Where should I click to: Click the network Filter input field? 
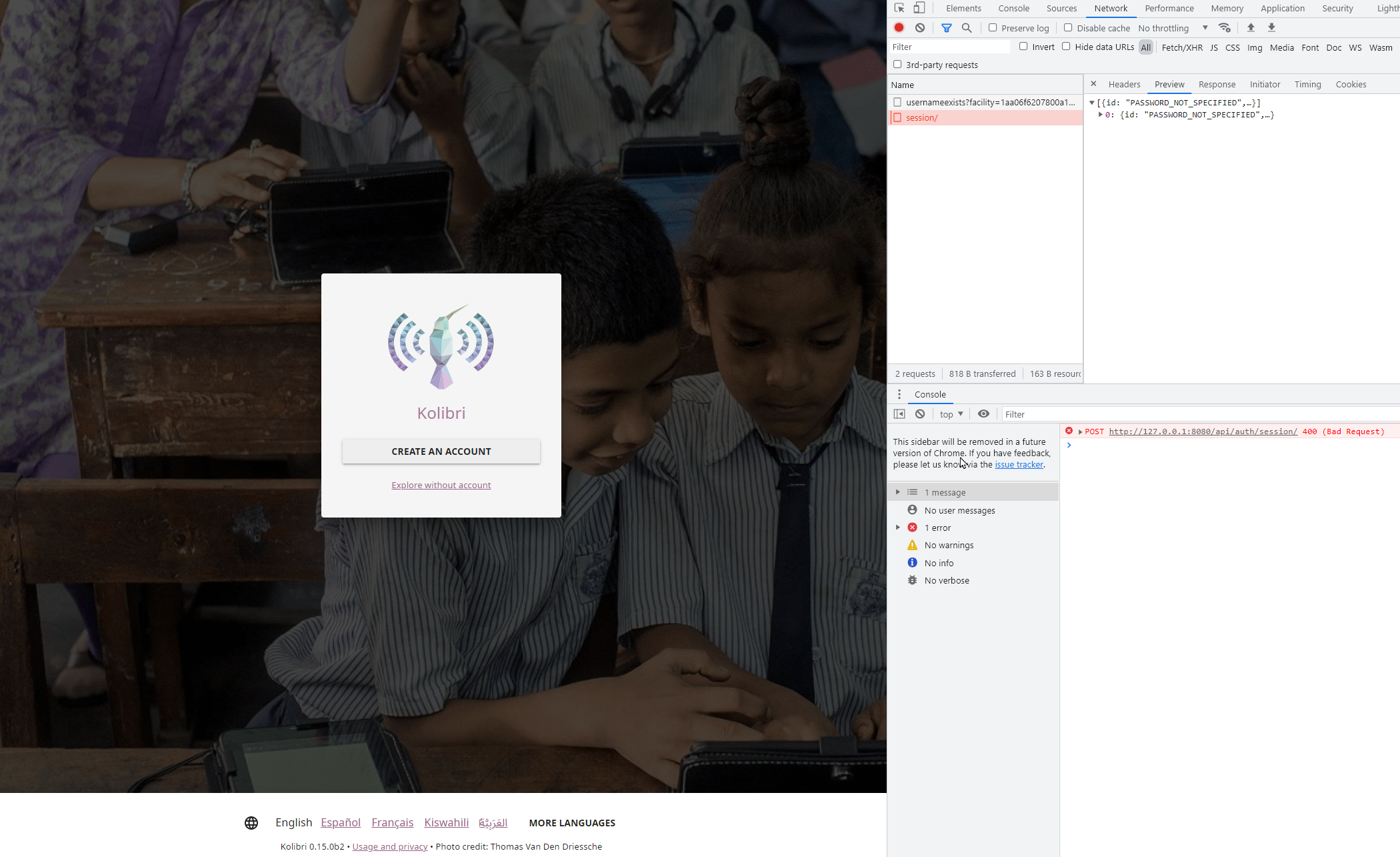[x=950, y=47]
